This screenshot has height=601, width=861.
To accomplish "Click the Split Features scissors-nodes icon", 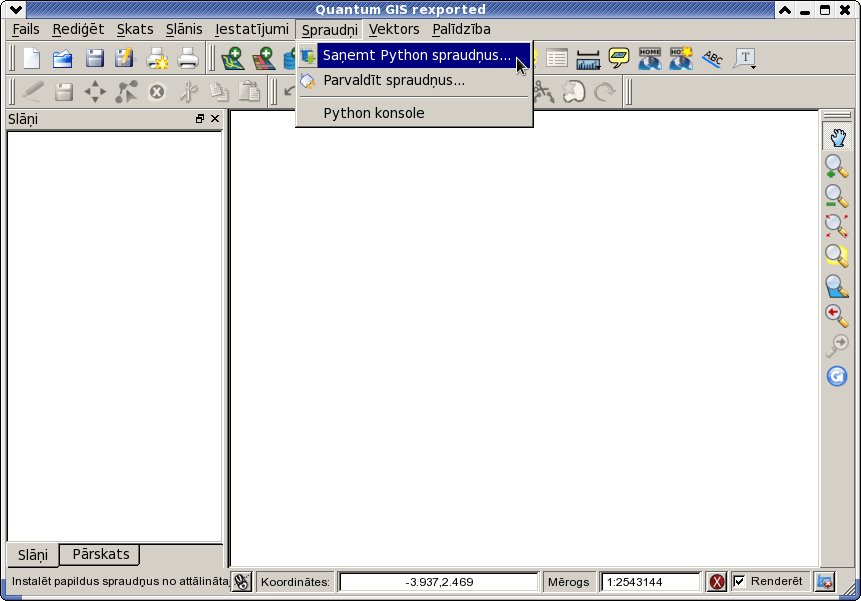I will [544, 92].
